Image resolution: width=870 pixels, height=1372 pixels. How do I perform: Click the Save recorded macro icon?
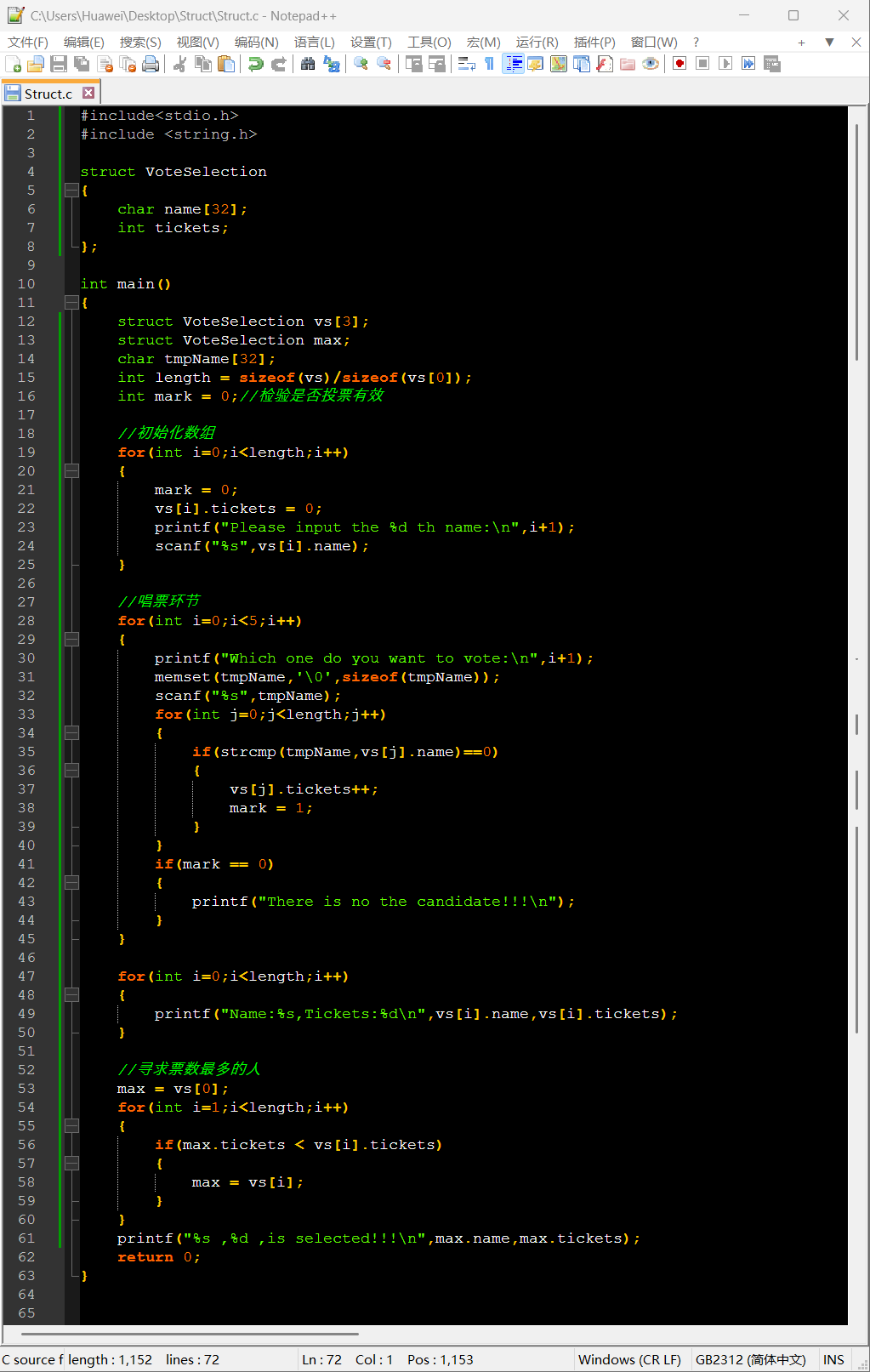coord(772,64)
